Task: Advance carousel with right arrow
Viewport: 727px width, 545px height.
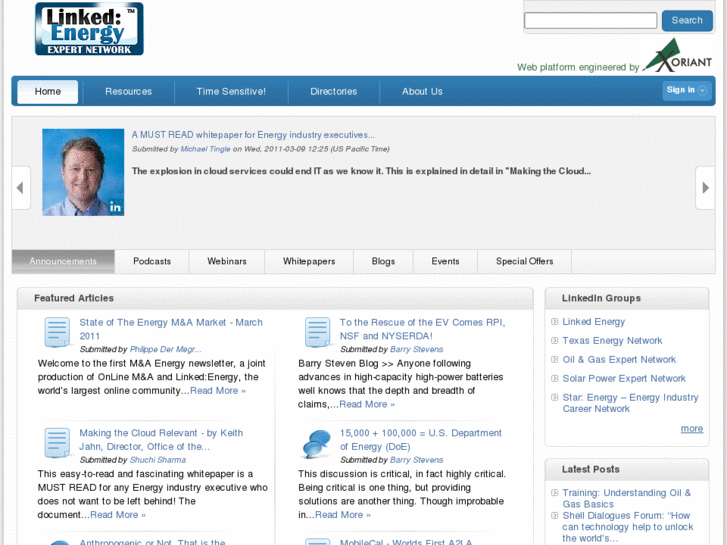Action: (705, 188)
